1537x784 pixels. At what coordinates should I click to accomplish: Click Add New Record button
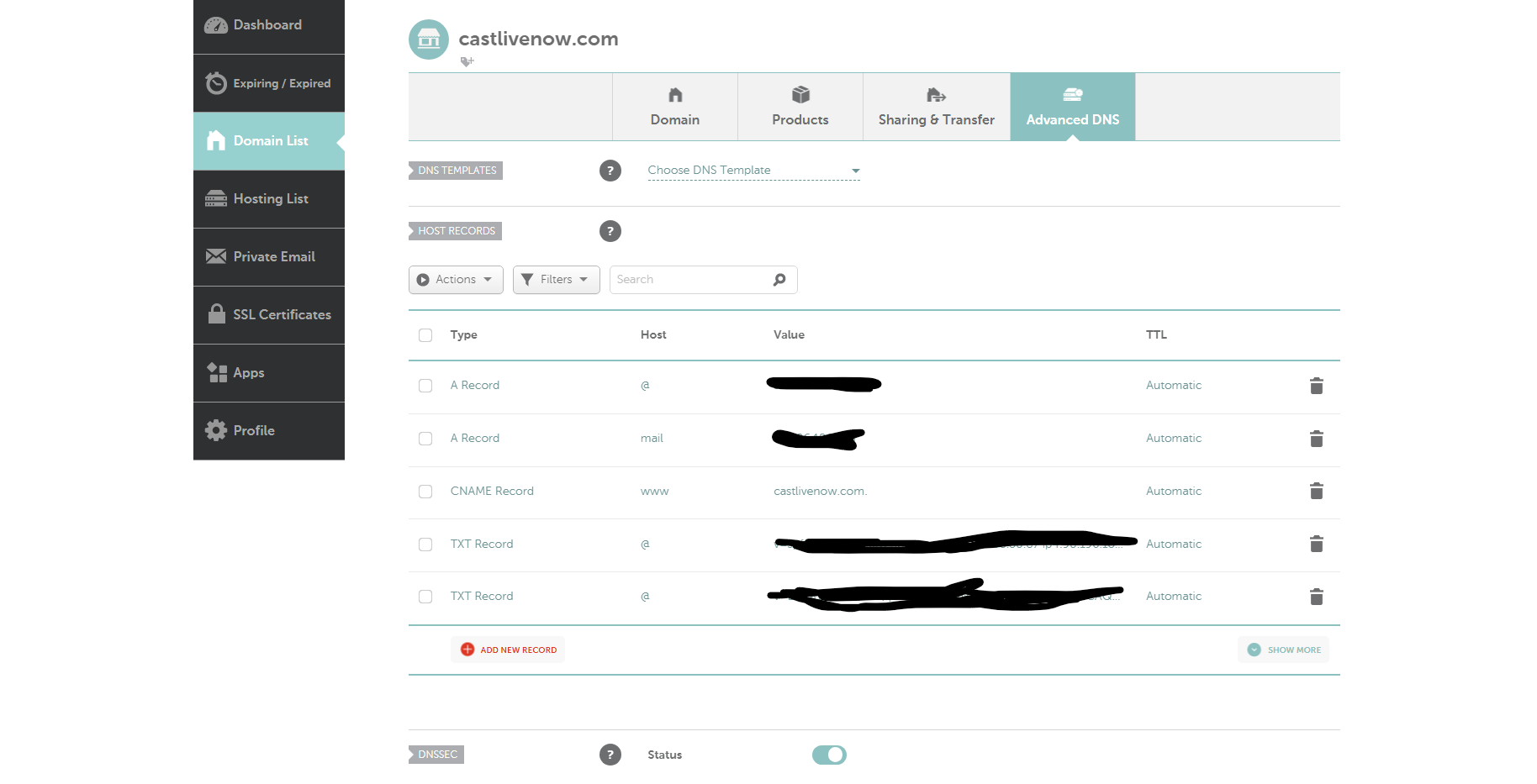coord(508,650)
